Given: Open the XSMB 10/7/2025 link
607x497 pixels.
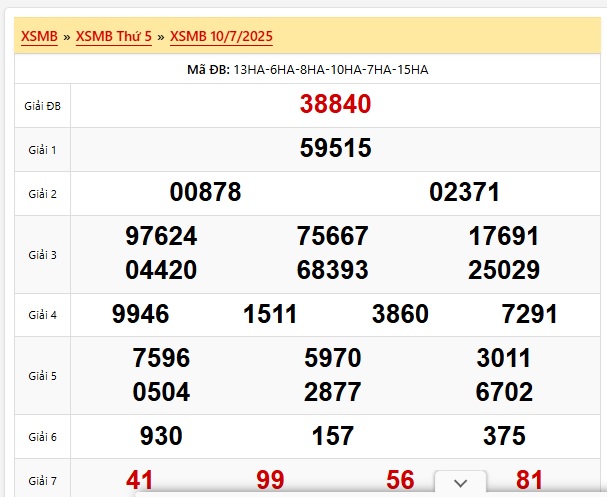Looking at the screenshot, I should (221, 36).
